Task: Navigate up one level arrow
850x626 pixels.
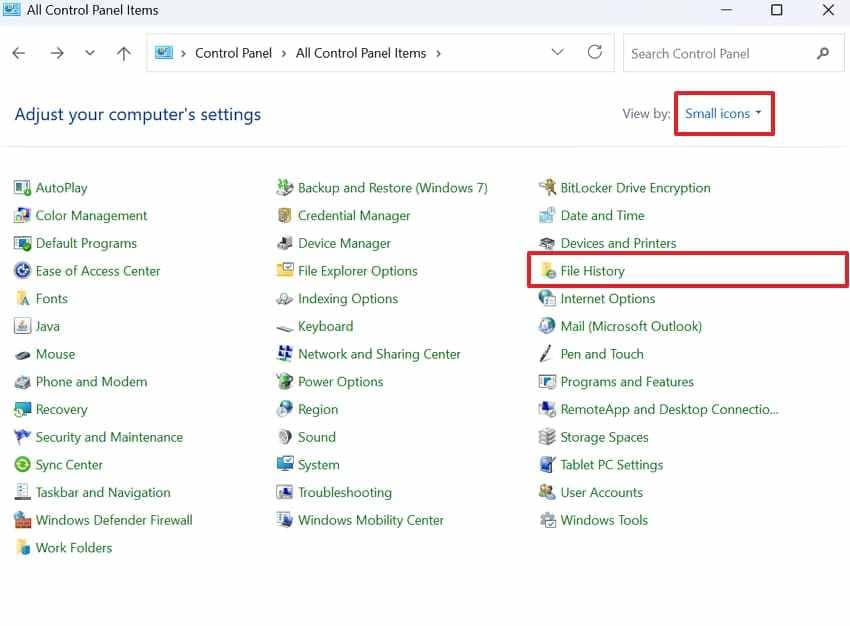Action: 124,53
